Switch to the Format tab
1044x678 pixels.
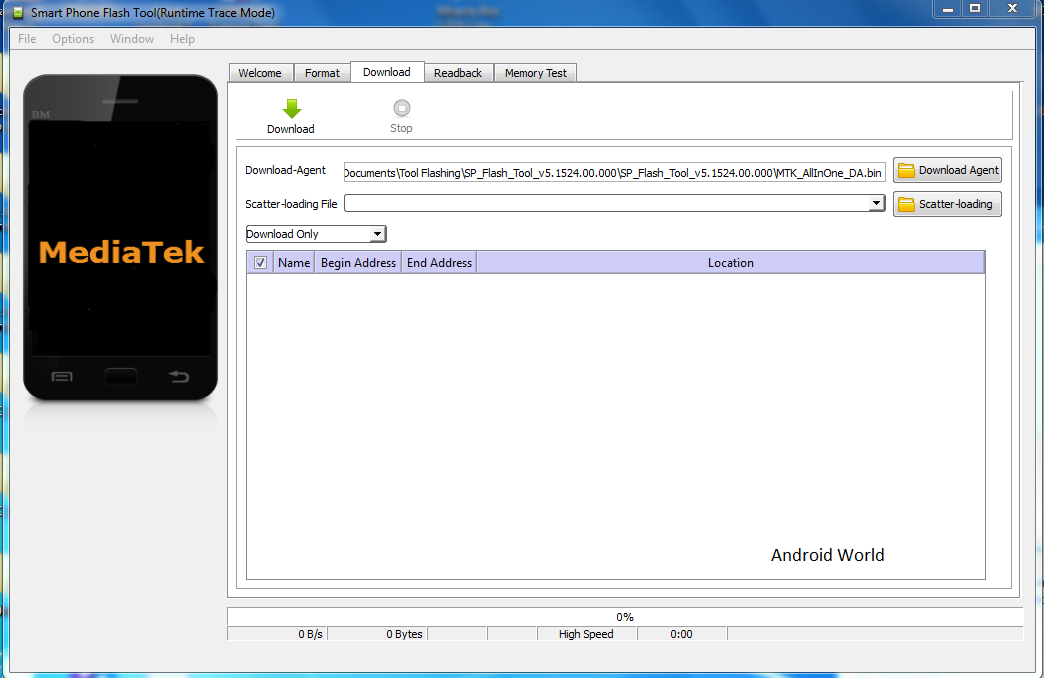coord(322,73)
